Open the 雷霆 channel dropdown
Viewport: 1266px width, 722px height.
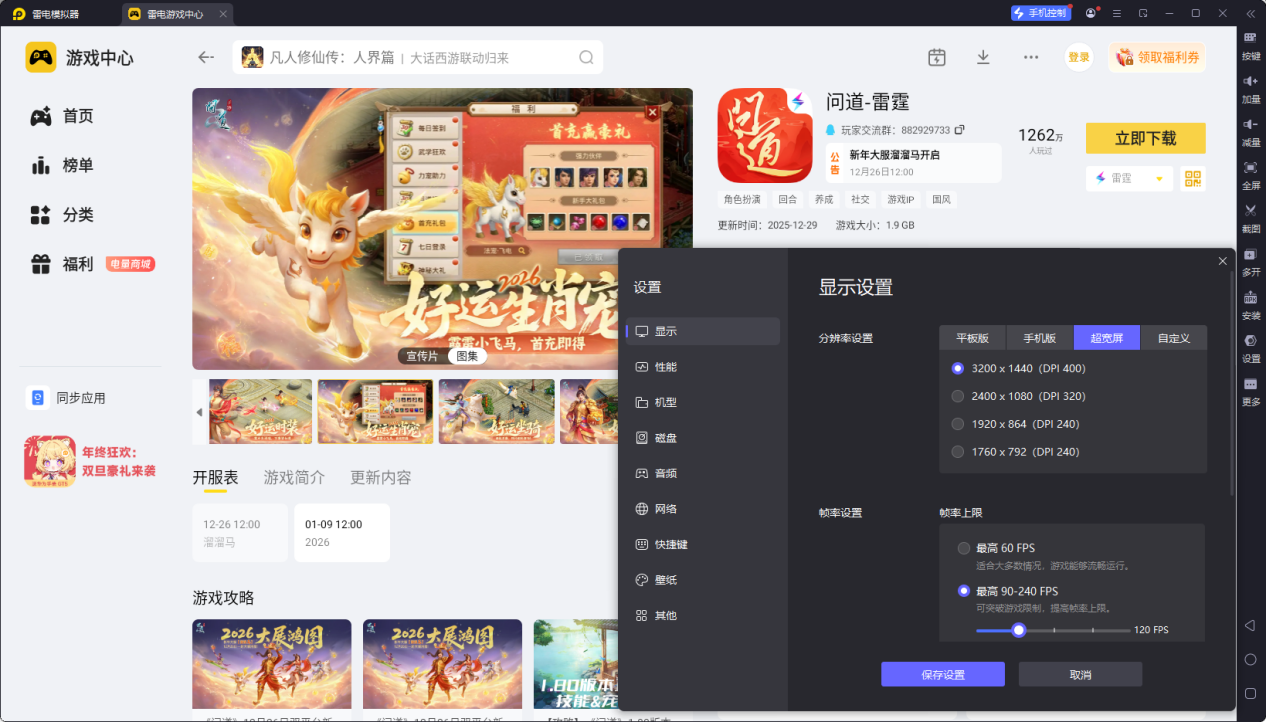(x=1129, y=178)
